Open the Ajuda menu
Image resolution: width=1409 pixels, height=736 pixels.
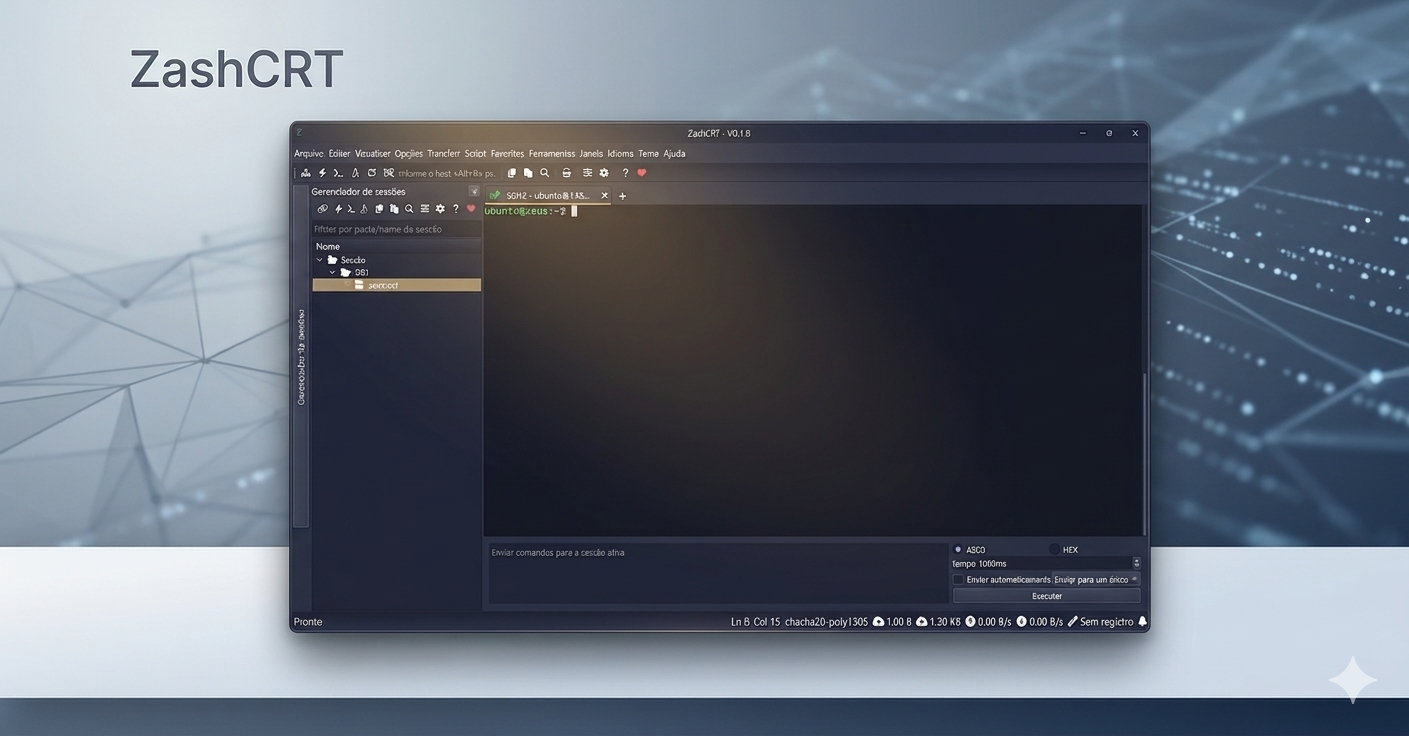click(674, 154)
